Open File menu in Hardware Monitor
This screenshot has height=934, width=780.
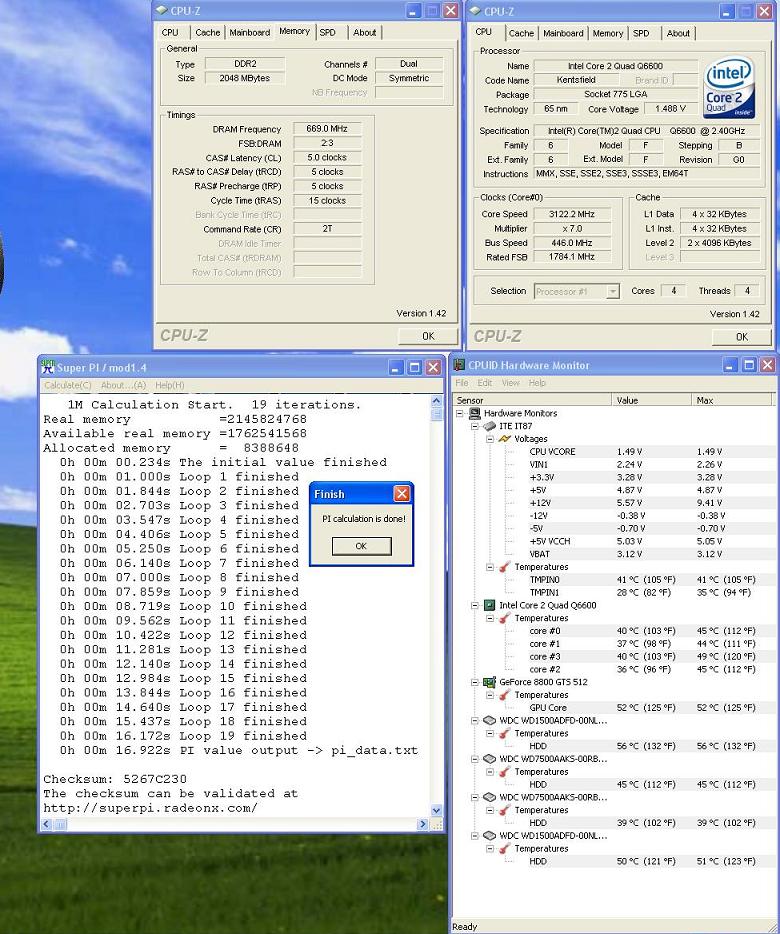462,383
